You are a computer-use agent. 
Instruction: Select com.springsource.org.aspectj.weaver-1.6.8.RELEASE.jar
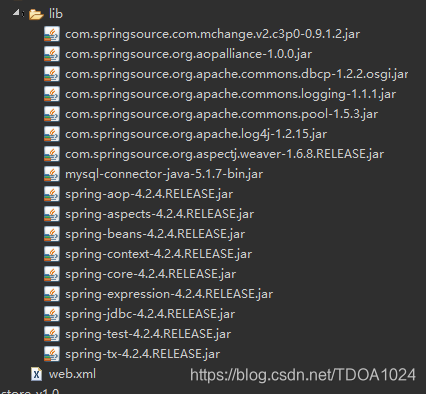pos(224,154)
